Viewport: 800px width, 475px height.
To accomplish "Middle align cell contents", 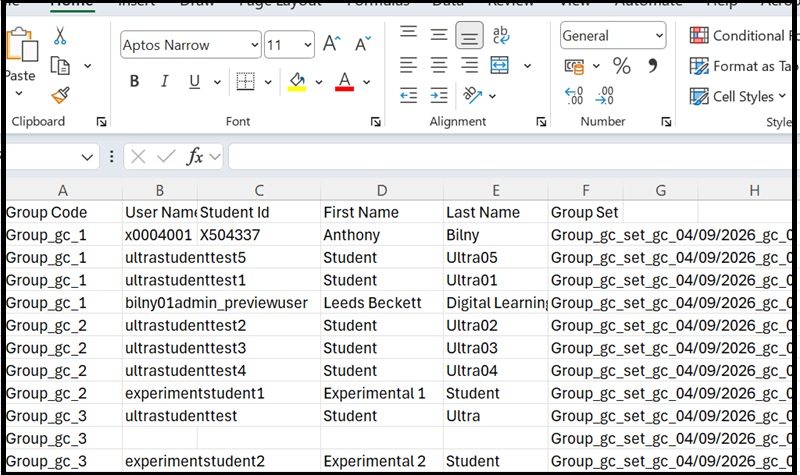I will [x=439, y=35].
